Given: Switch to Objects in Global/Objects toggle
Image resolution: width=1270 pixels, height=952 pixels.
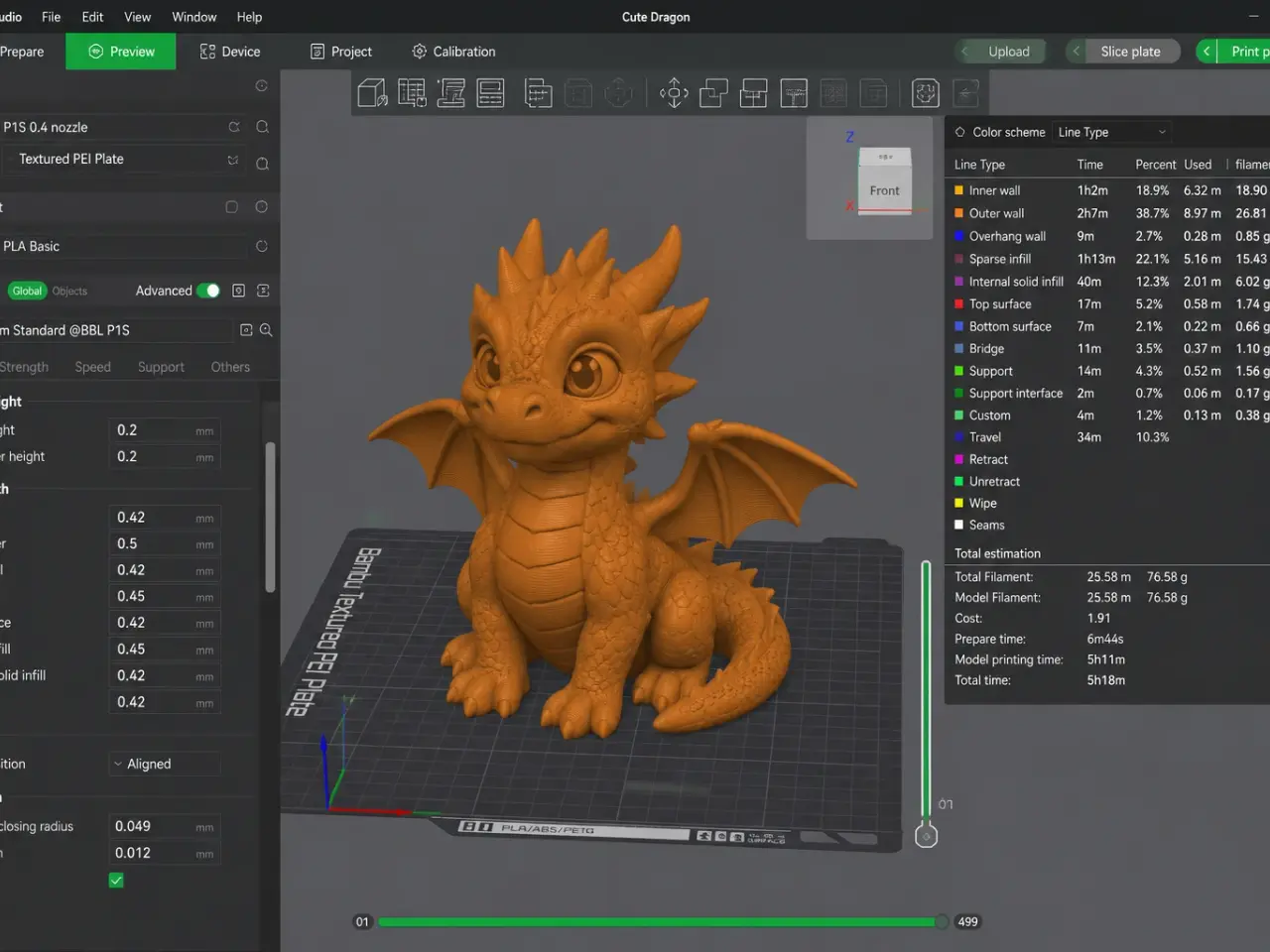Looking at the screenshot, I should [x=69, y=291].
